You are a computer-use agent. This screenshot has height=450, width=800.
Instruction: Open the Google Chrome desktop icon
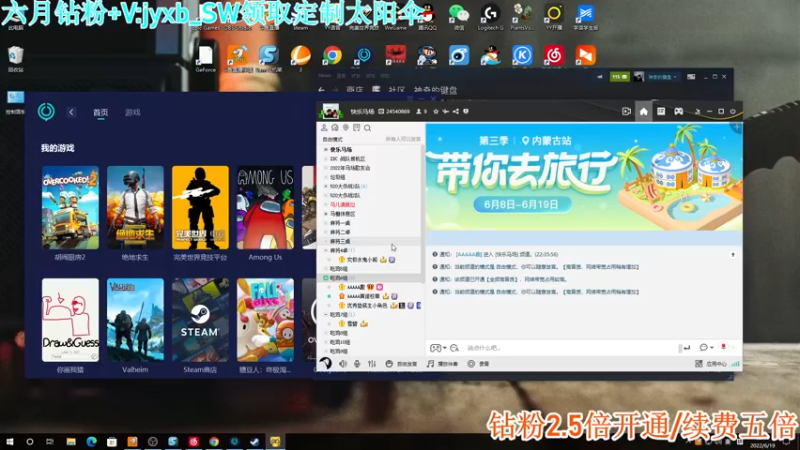pos(332,55)
